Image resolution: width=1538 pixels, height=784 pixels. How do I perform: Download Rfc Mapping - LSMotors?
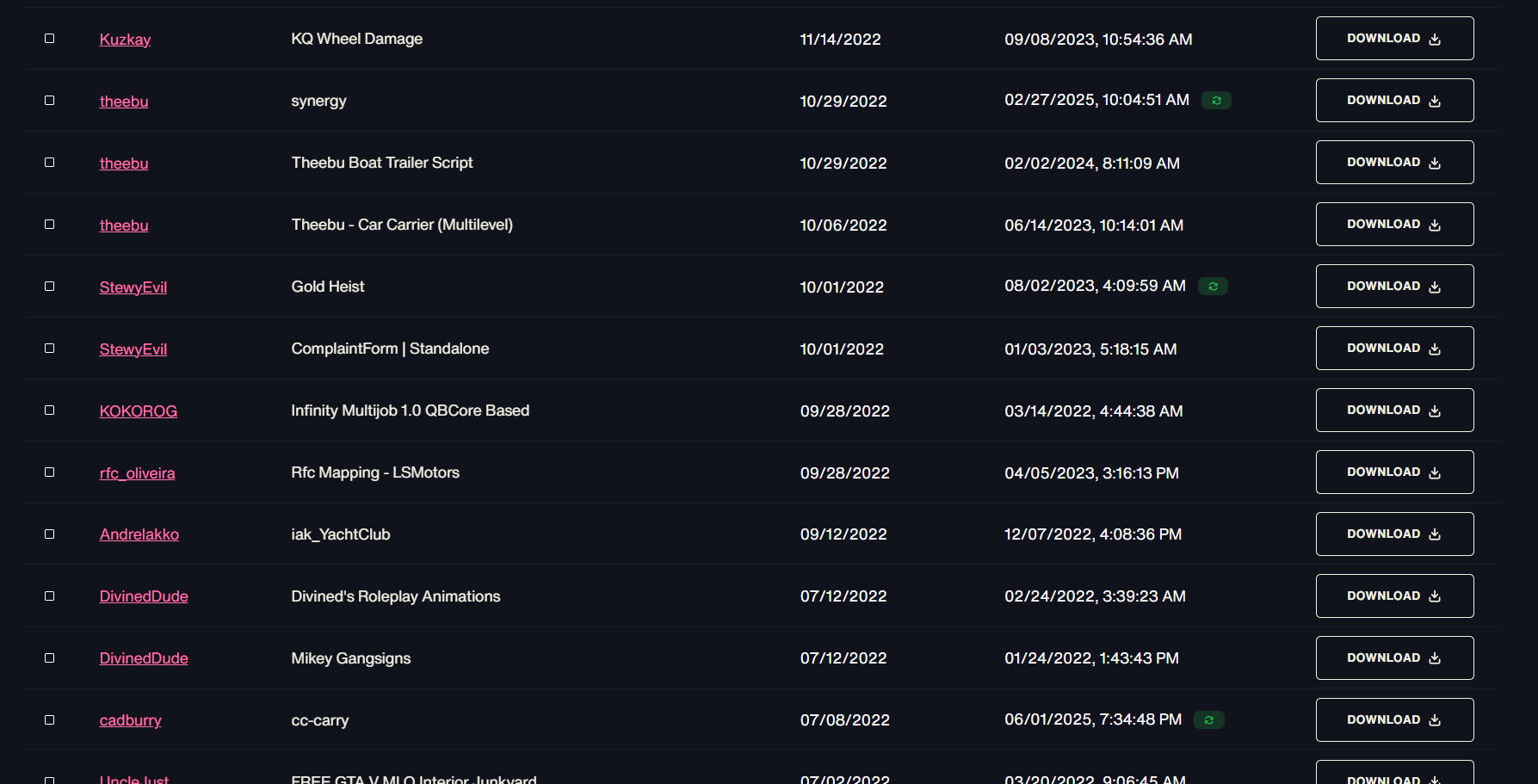click(1394, 472)
